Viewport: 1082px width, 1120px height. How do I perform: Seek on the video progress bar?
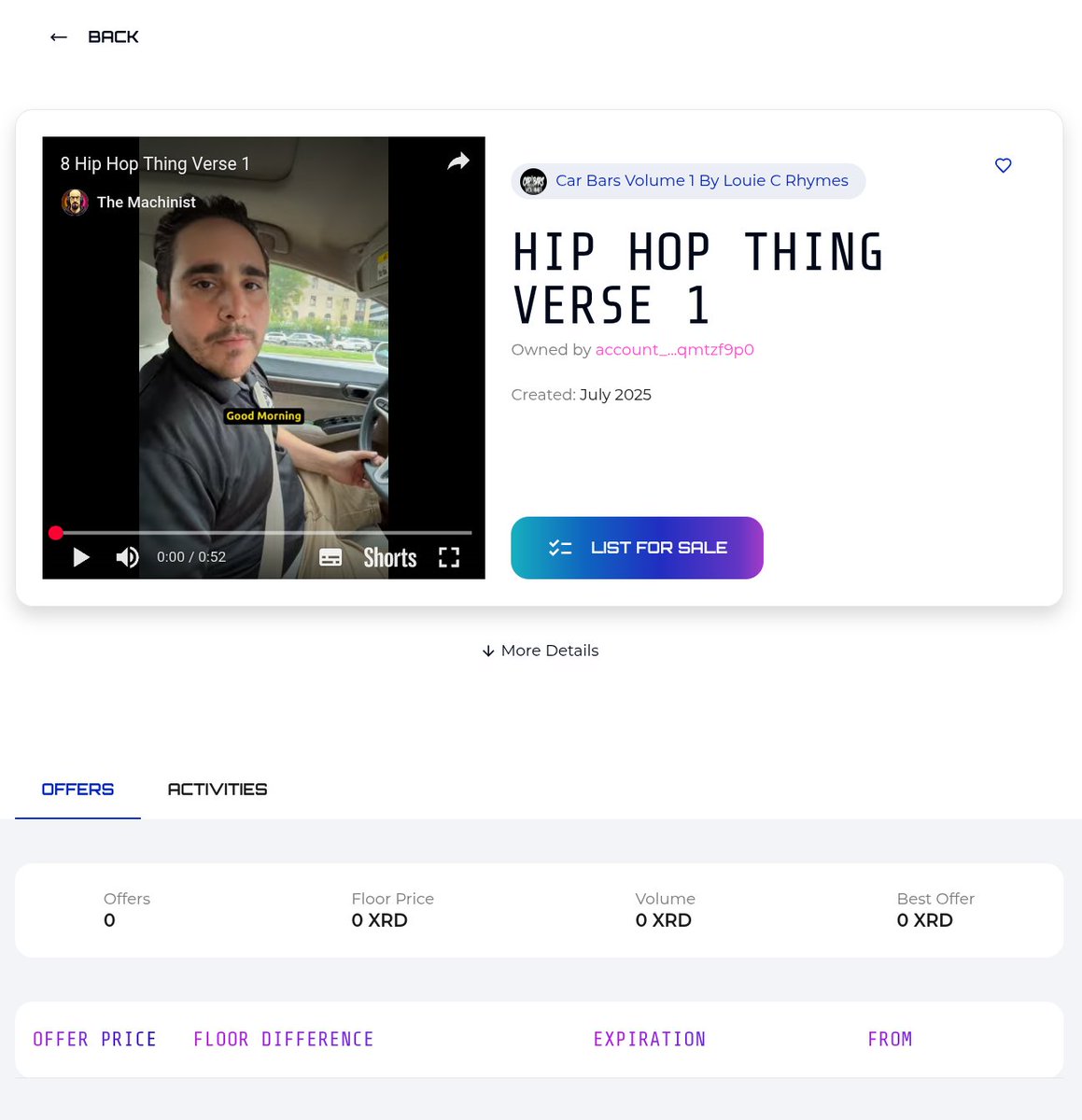point(263,533)
